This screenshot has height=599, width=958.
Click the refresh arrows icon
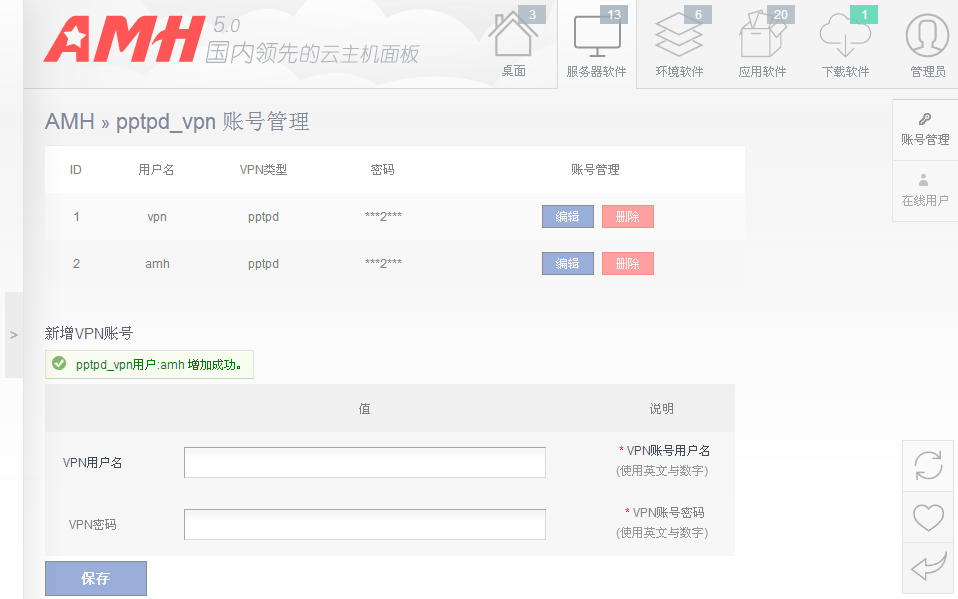pyautogui.click(x=928, y=466)
